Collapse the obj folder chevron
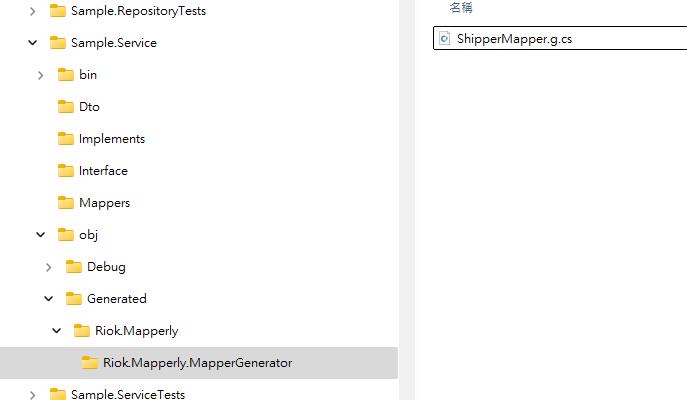The height and width of the screenshot is (400, 687). 41,235
